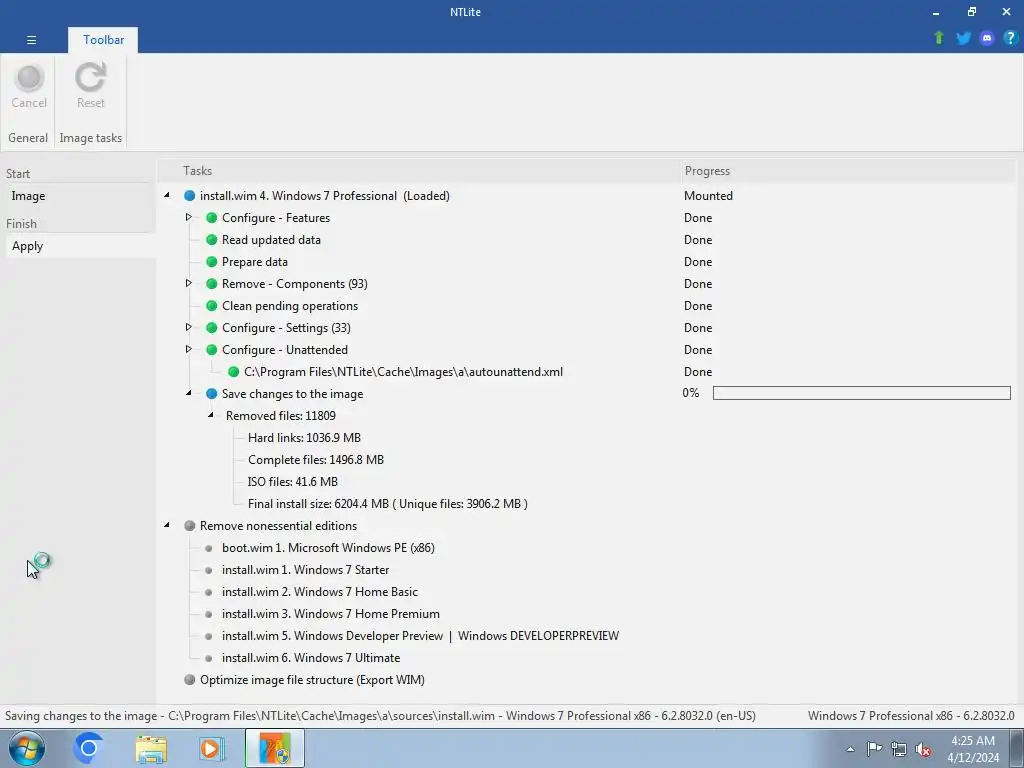Click the Mounted status text
Screen dimensions: 1024x768
[708, 196]
